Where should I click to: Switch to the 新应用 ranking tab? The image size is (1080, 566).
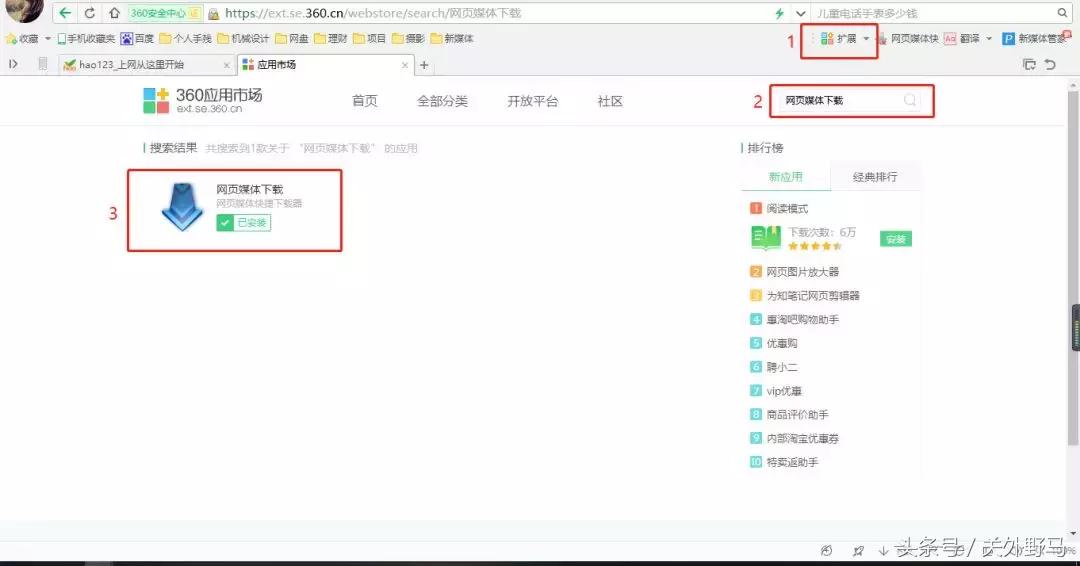click(x=786, y=177)
